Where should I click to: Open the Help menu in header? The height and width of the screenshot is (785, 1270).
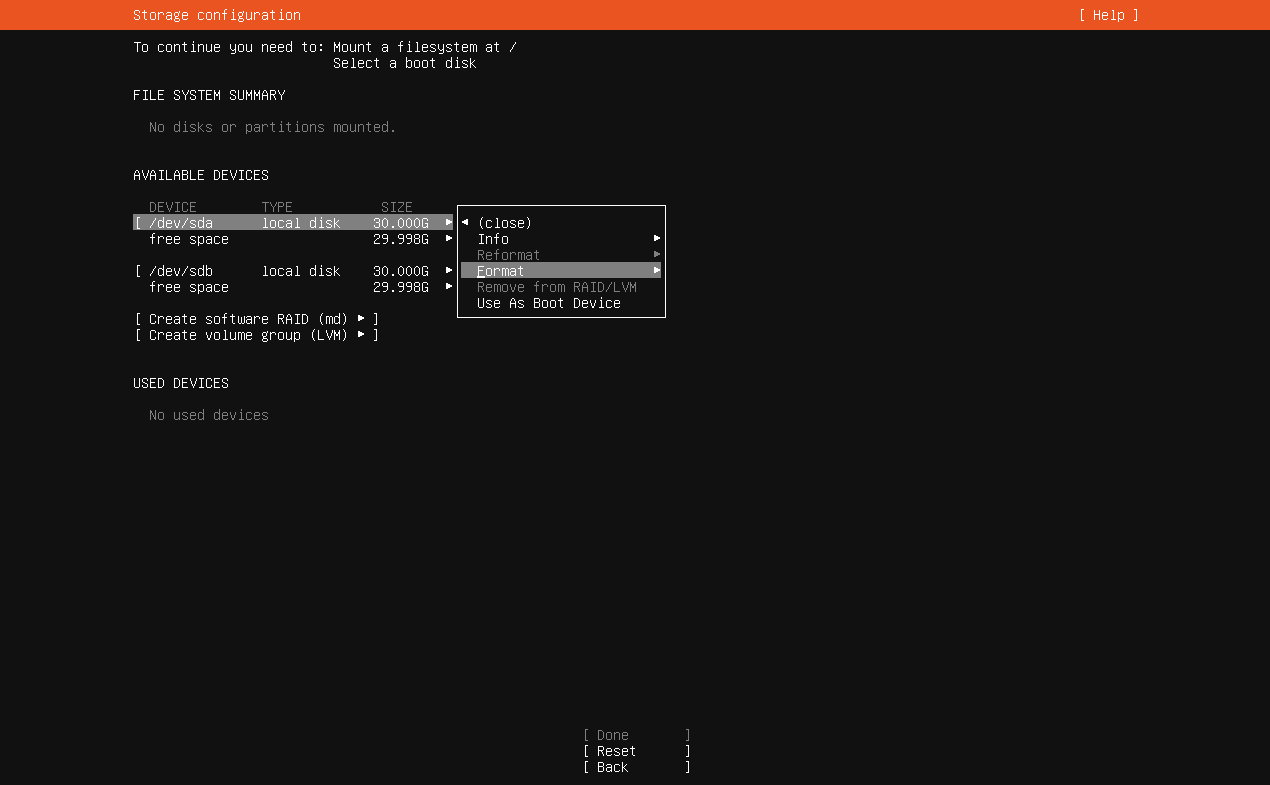[1108, 15]
